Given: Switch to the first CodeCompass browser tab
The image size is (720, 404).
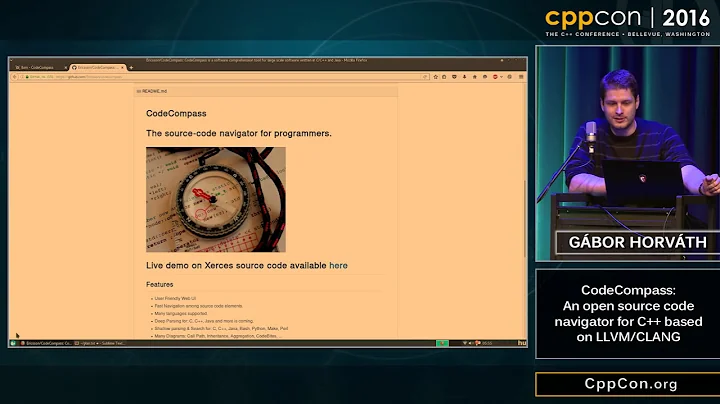Looking at the screenshot, I should point(39,67).
